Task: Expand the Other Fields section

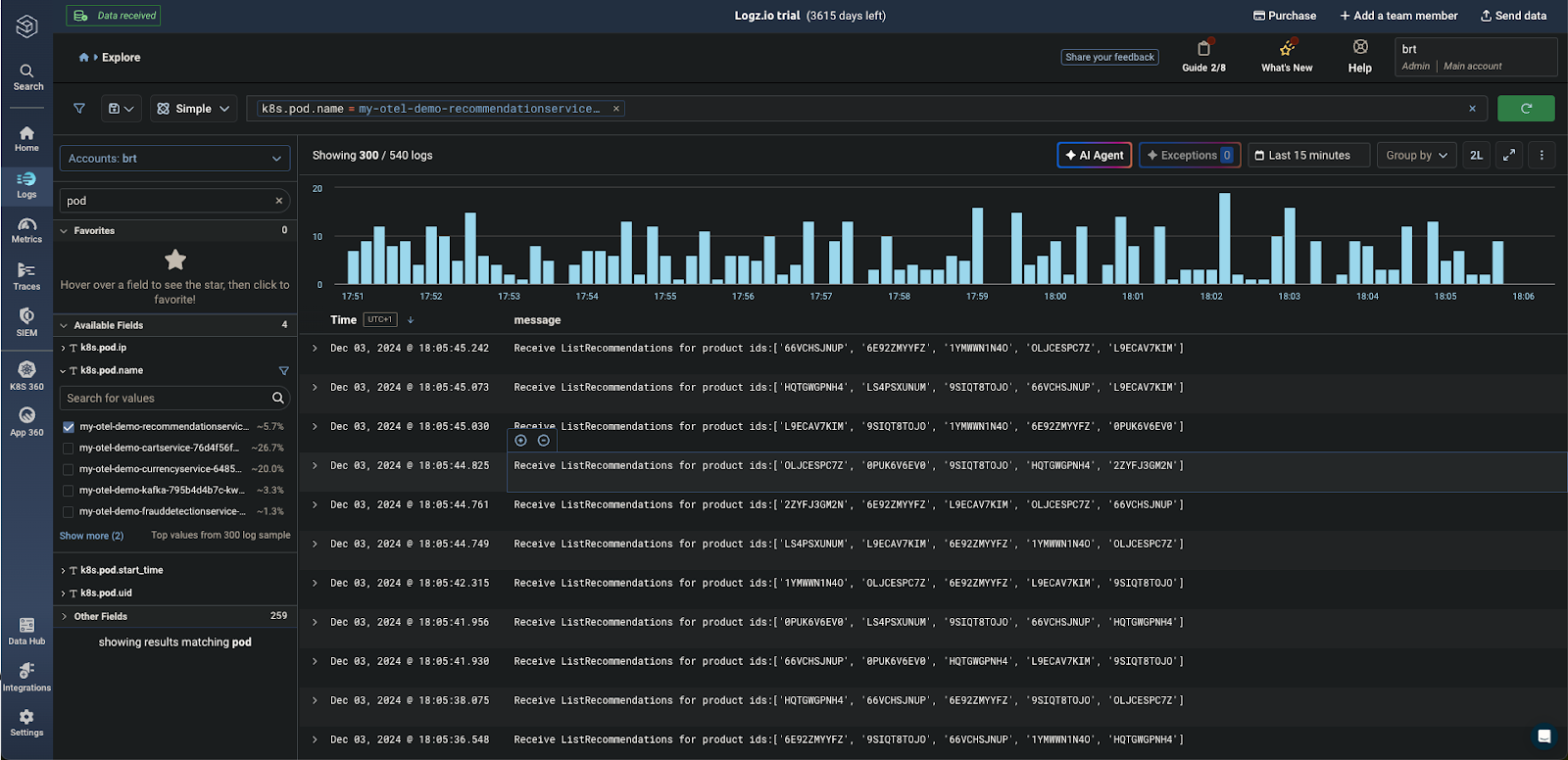Action: pos(64,616)
